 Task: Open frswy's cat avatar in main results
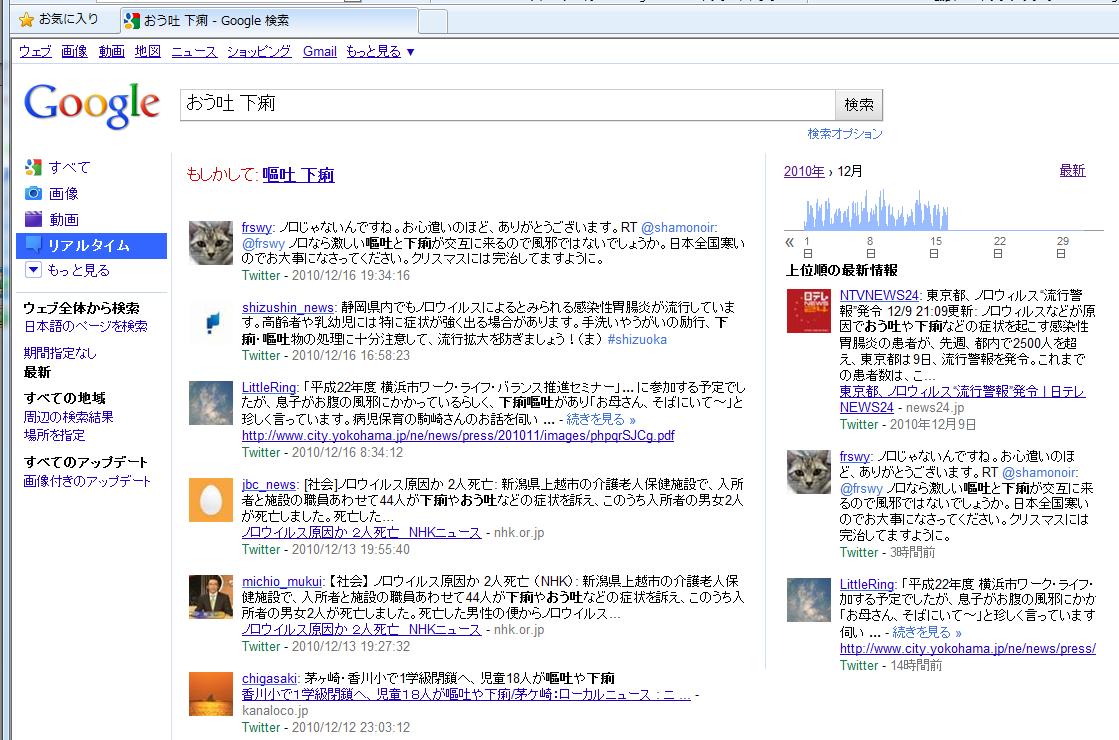pyautogui.click(x=211, y=243)
